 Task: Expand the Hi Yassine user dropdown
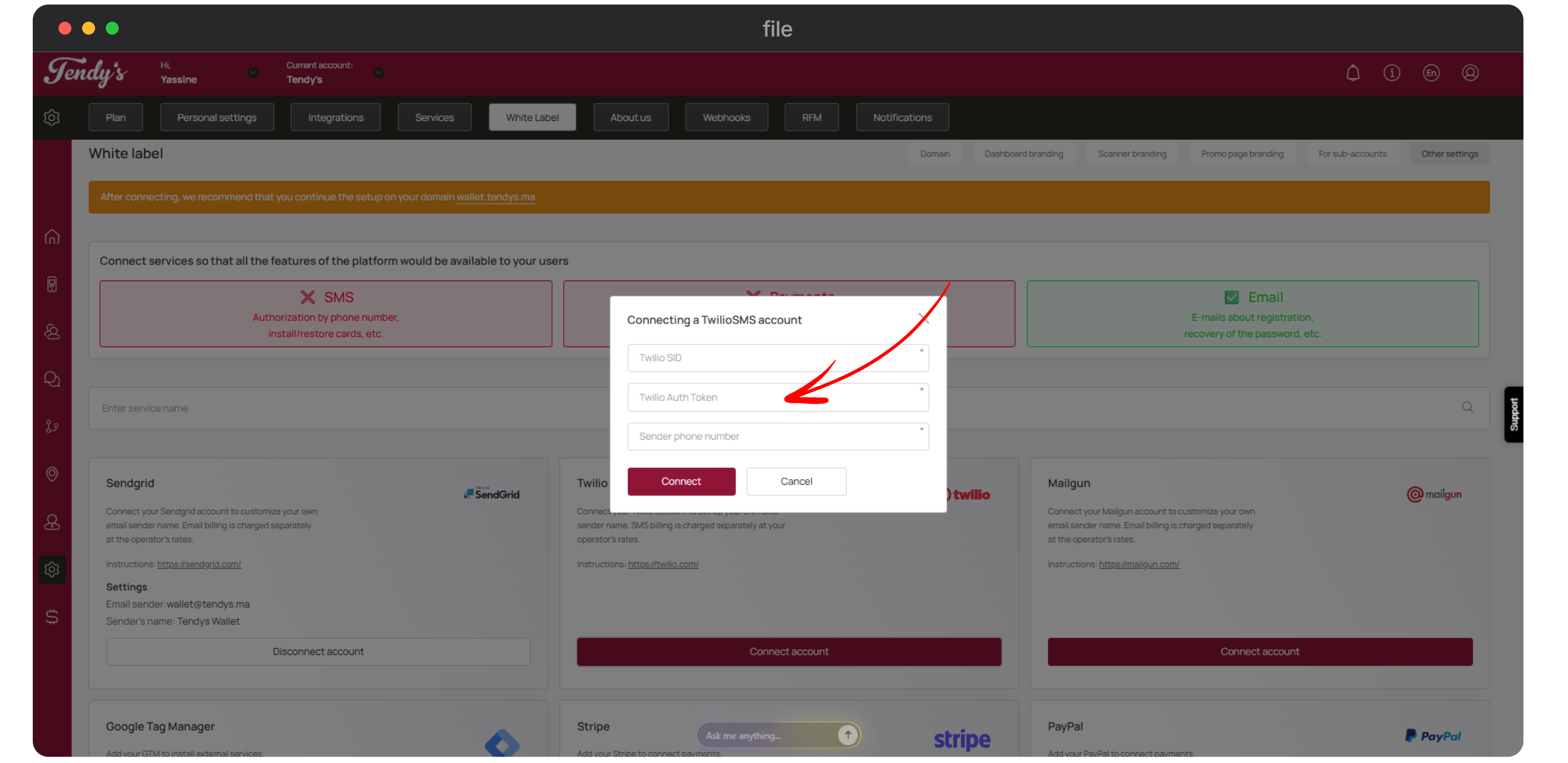click(253, 73)
